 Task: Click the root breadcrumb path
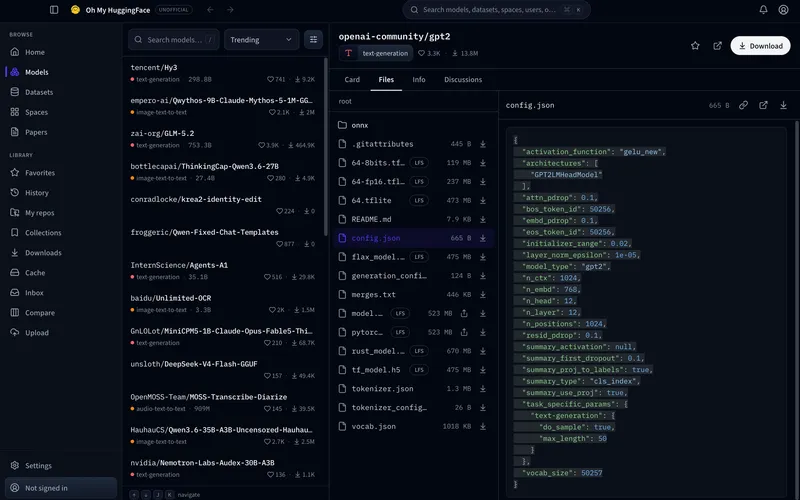[345, 101]
